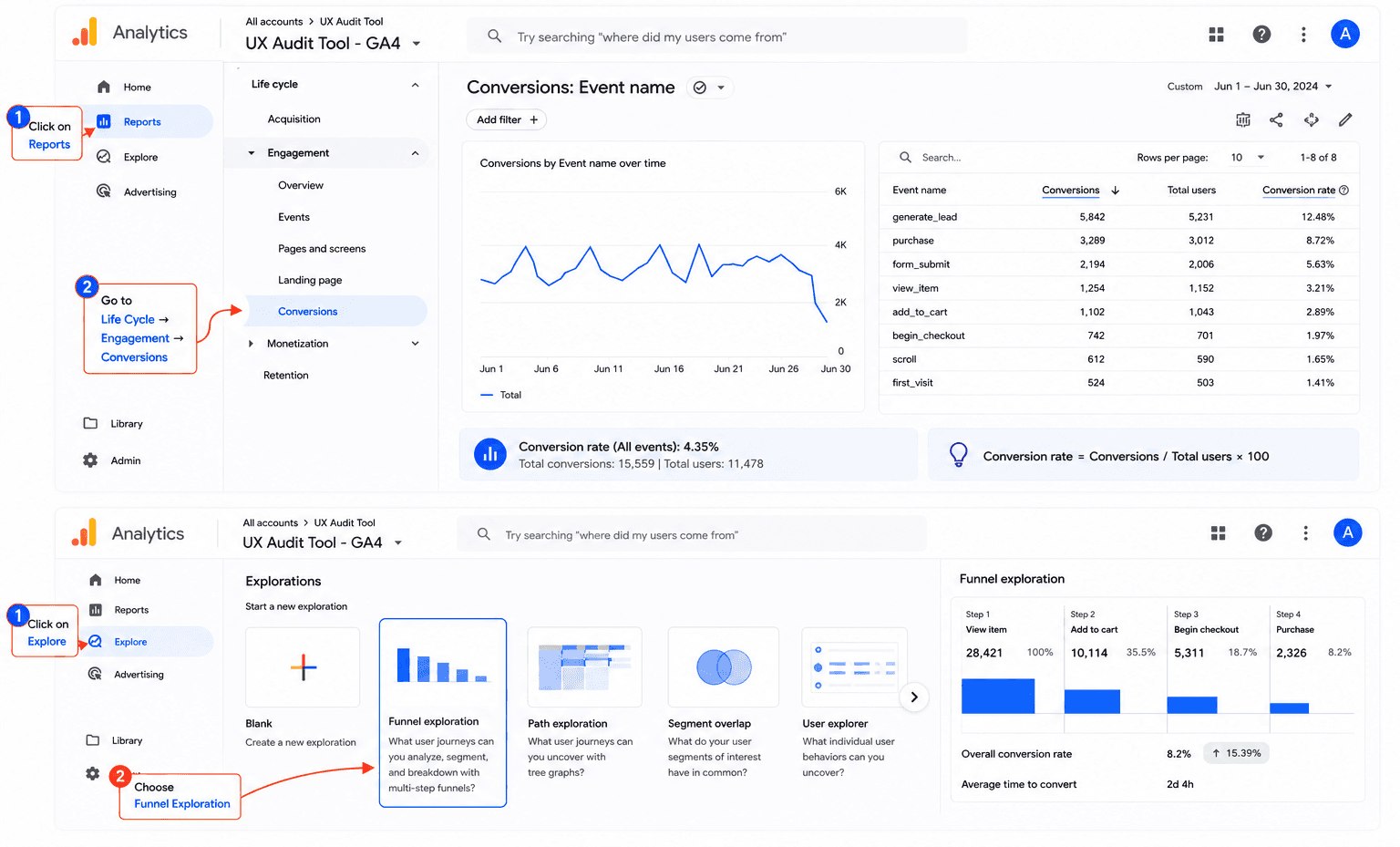Sort by the Conversion rate column header

click(x=1299, y=191)
